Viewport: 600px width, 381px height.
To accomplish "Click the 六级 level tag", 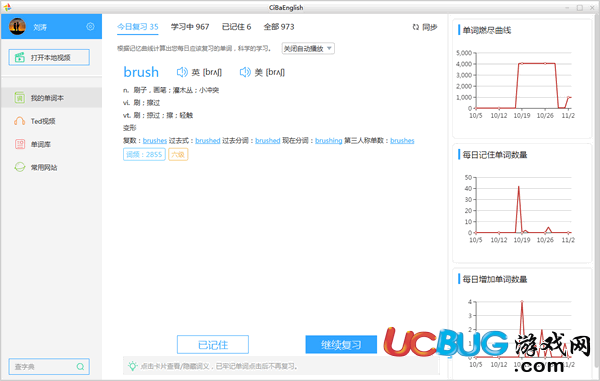I will (x=178, y=154).
